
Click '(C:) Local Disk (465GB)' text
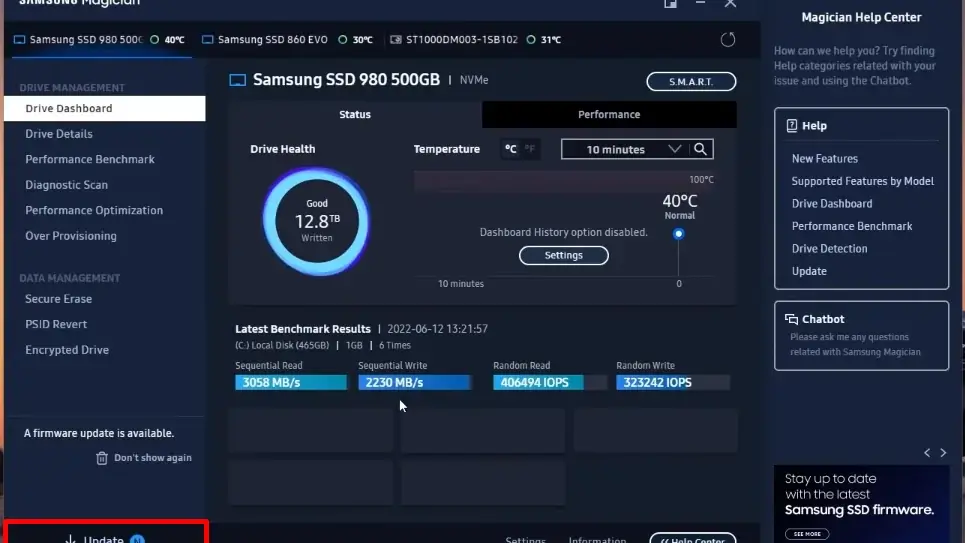pos(282,345)
